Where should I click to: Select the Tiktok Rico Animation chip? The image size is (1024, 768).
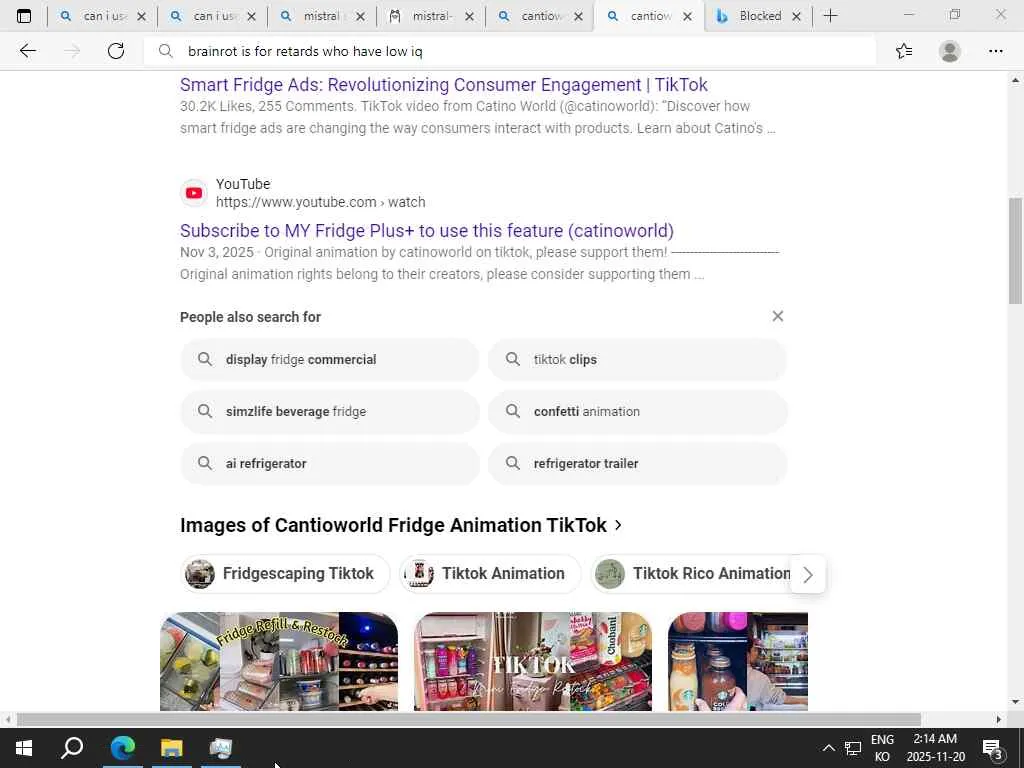692,573
